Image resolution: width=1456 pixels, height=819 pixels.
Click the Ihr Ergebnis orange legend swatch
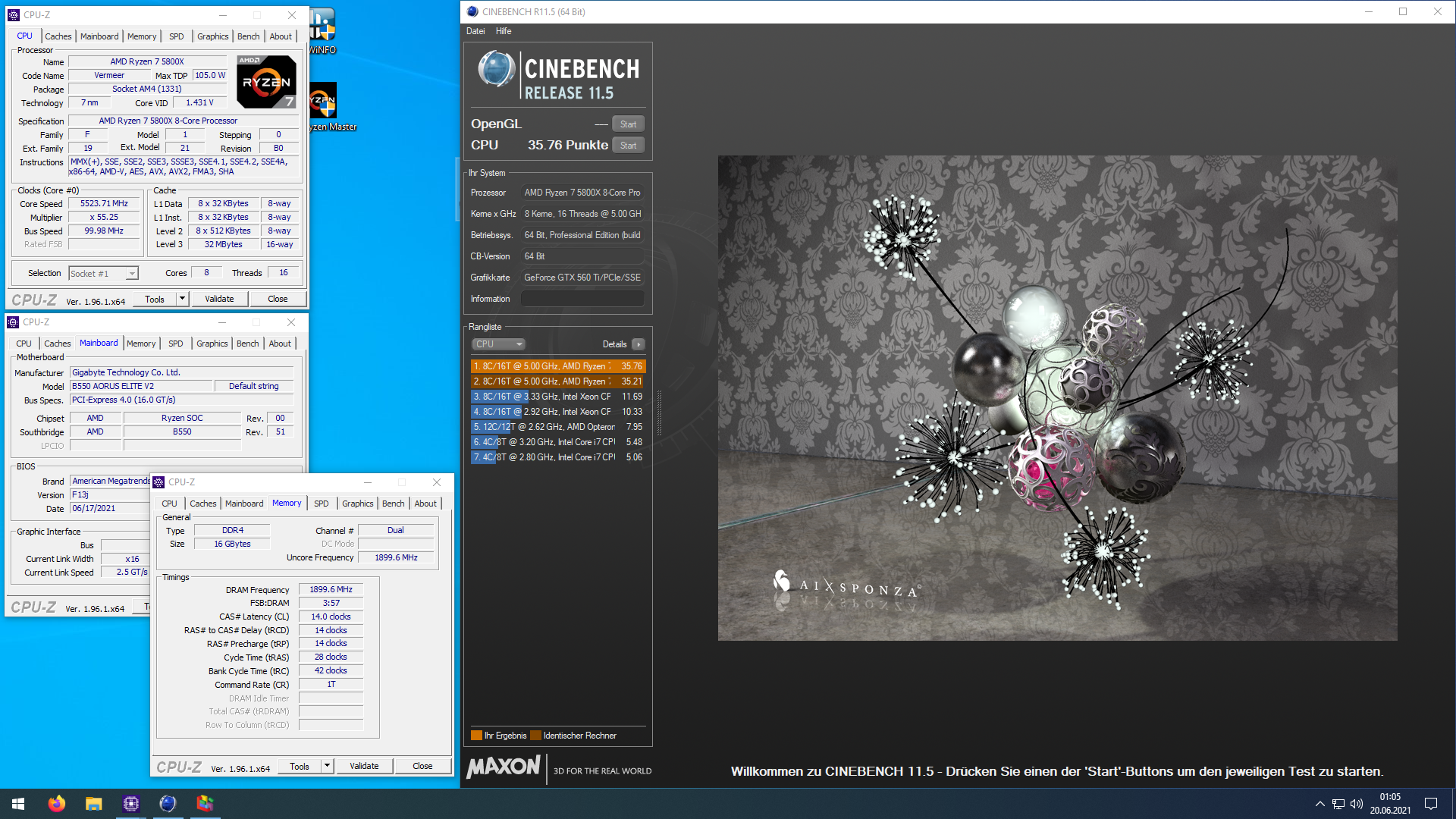click(x=476, y=736)
